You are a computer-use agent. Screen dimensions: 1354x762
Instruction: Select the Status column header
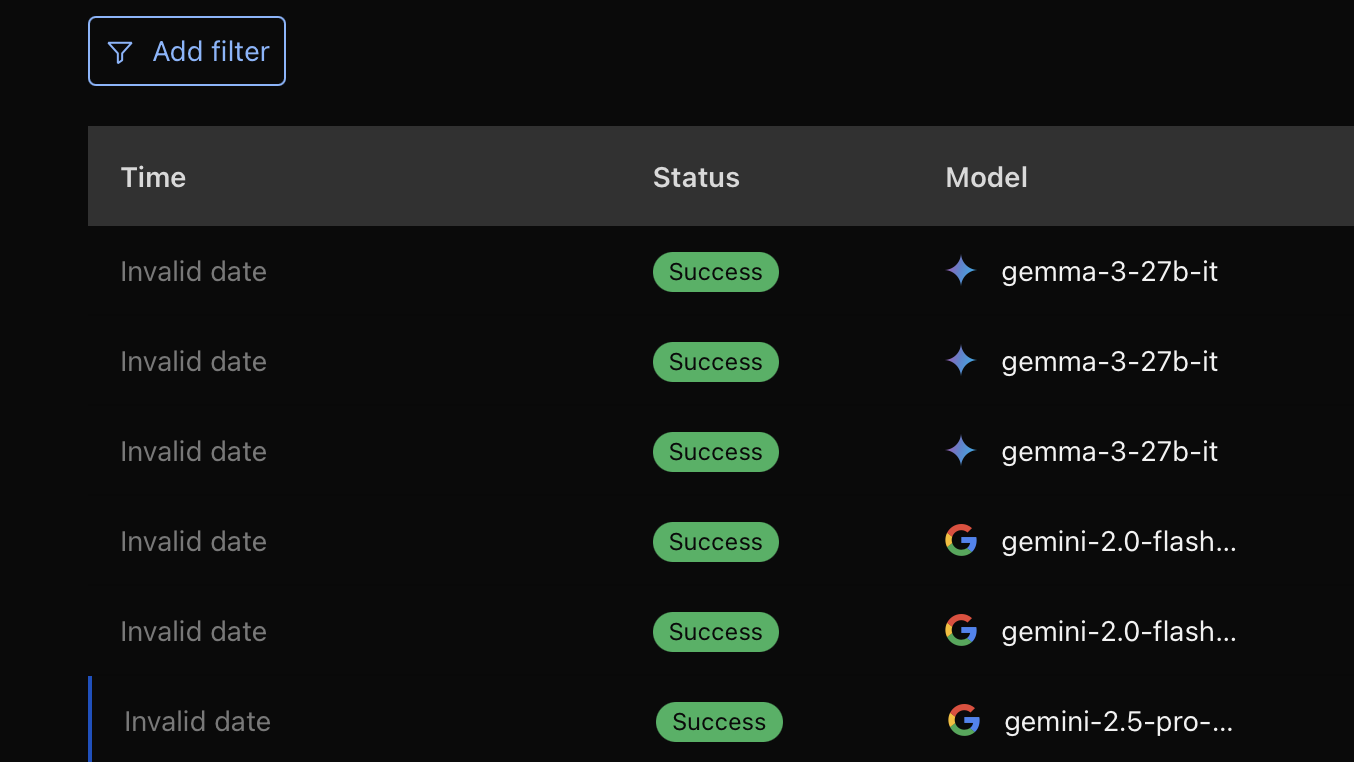[x=696, y=177]
